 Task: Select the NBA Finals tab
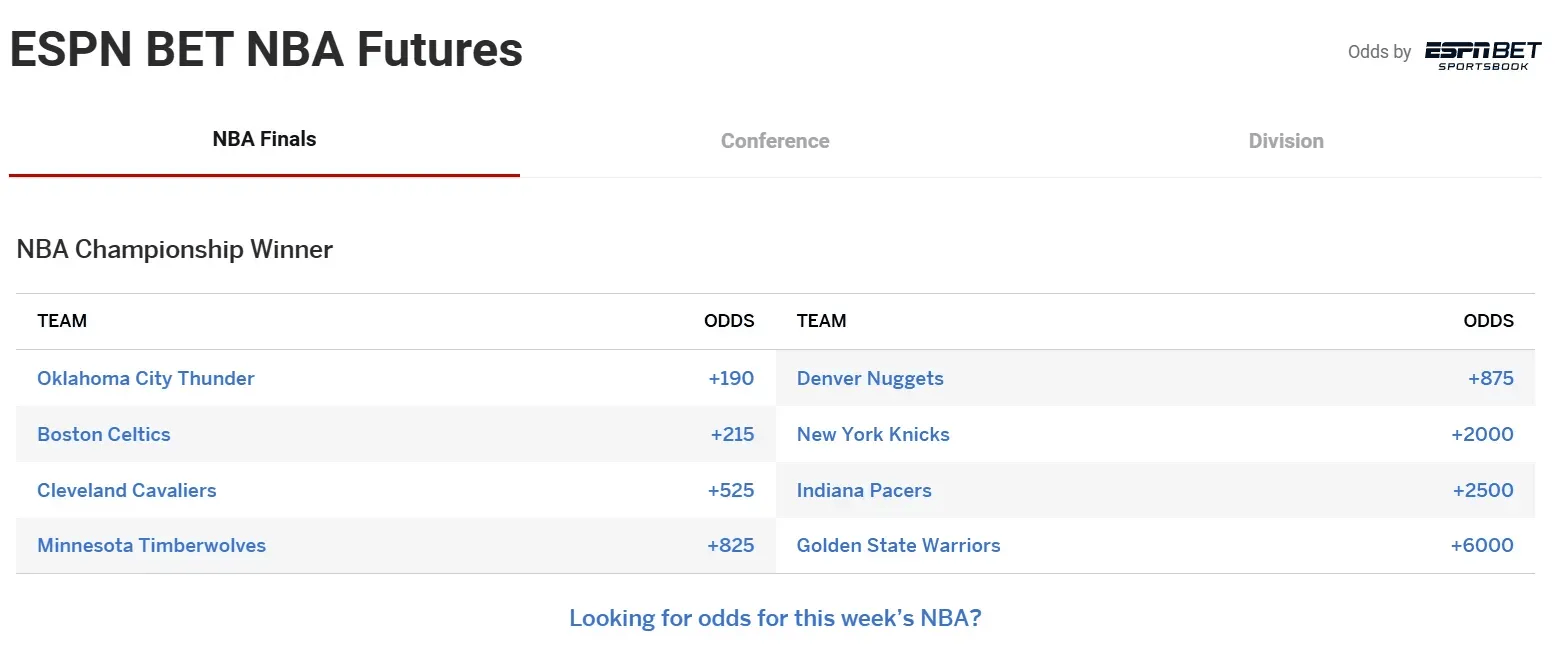(x=264, y=139)
